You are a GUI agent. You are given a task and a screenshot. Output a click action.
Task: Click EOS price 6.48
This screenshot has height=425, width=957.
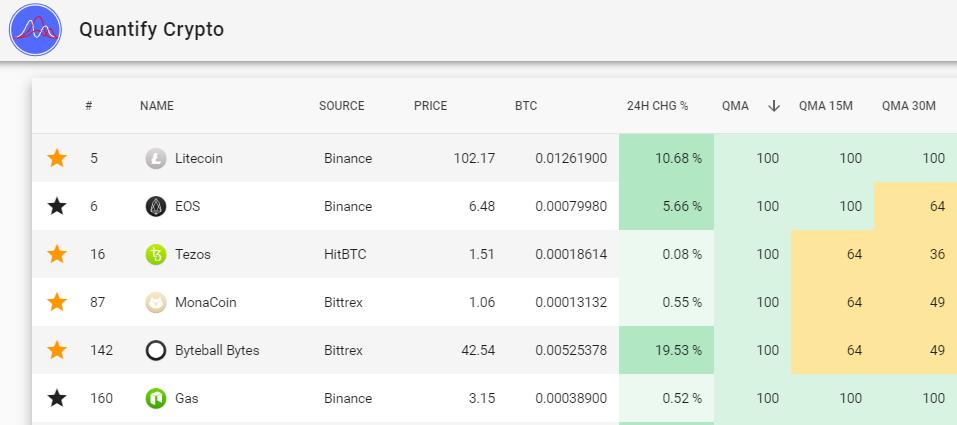[x=482, y=206]
